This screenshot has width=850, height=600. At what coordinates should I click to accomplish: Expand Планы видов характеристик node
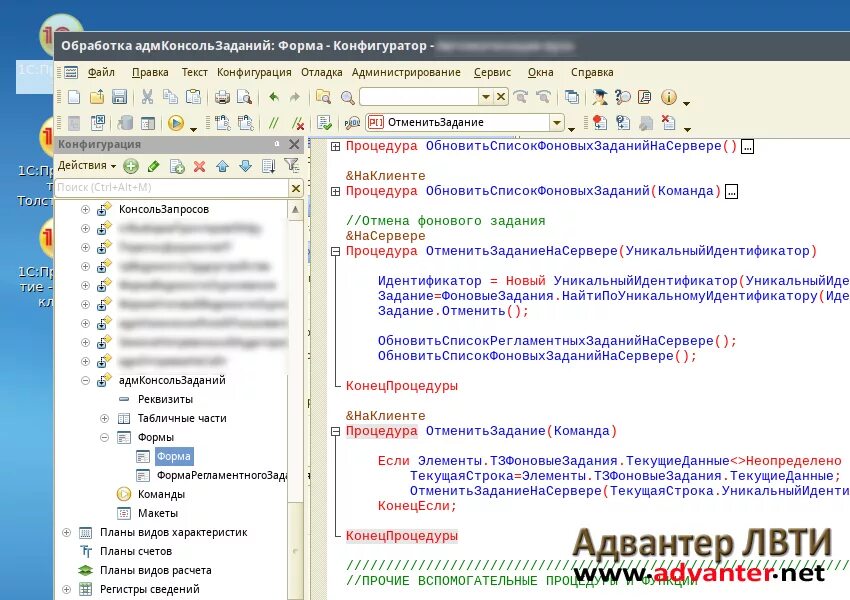point(66,532)
